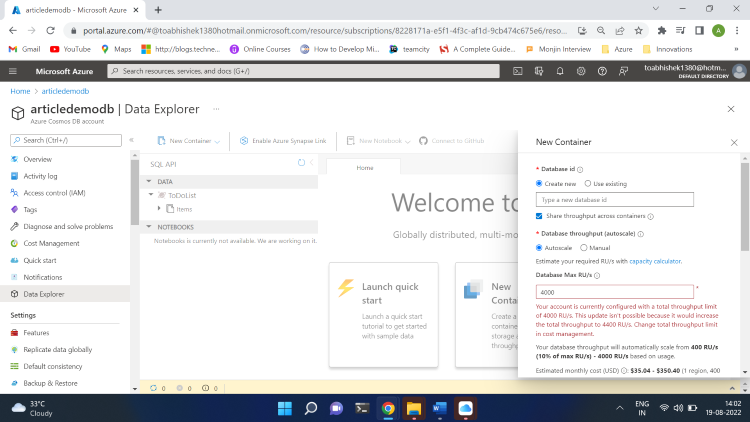
Task: Select Create new database radio
Action: coord(539,184)
